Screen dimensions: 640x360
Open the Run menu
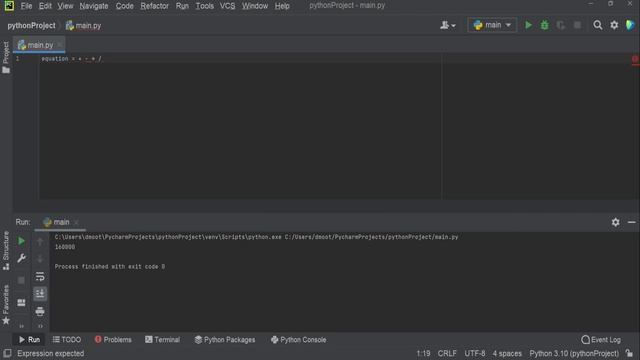click(182, 6)
